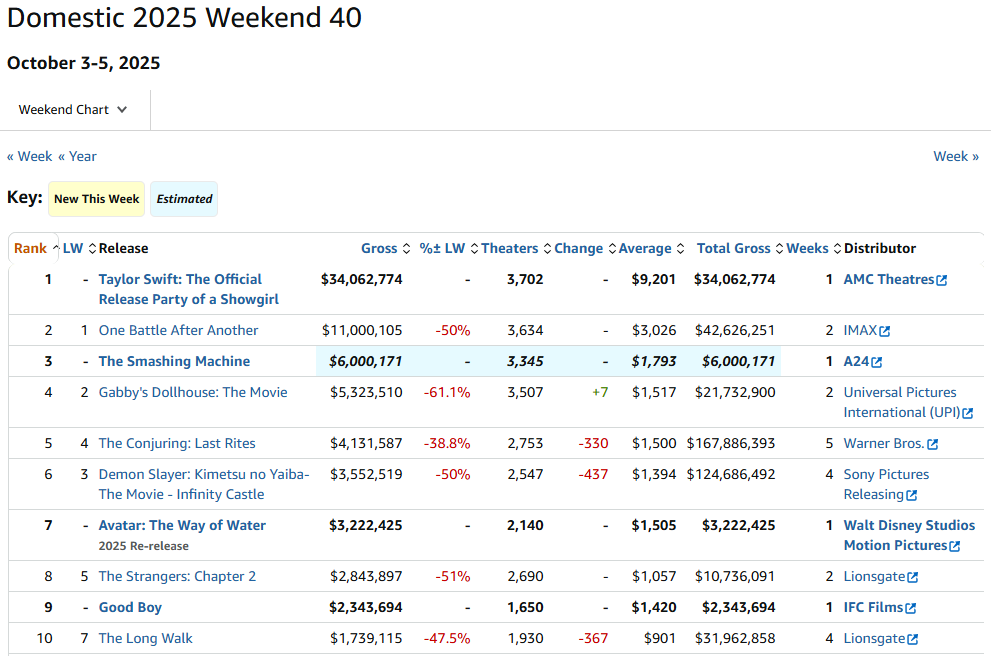991x656 pixels.
Task: Sort by Average column header
Action: point(645,249)
